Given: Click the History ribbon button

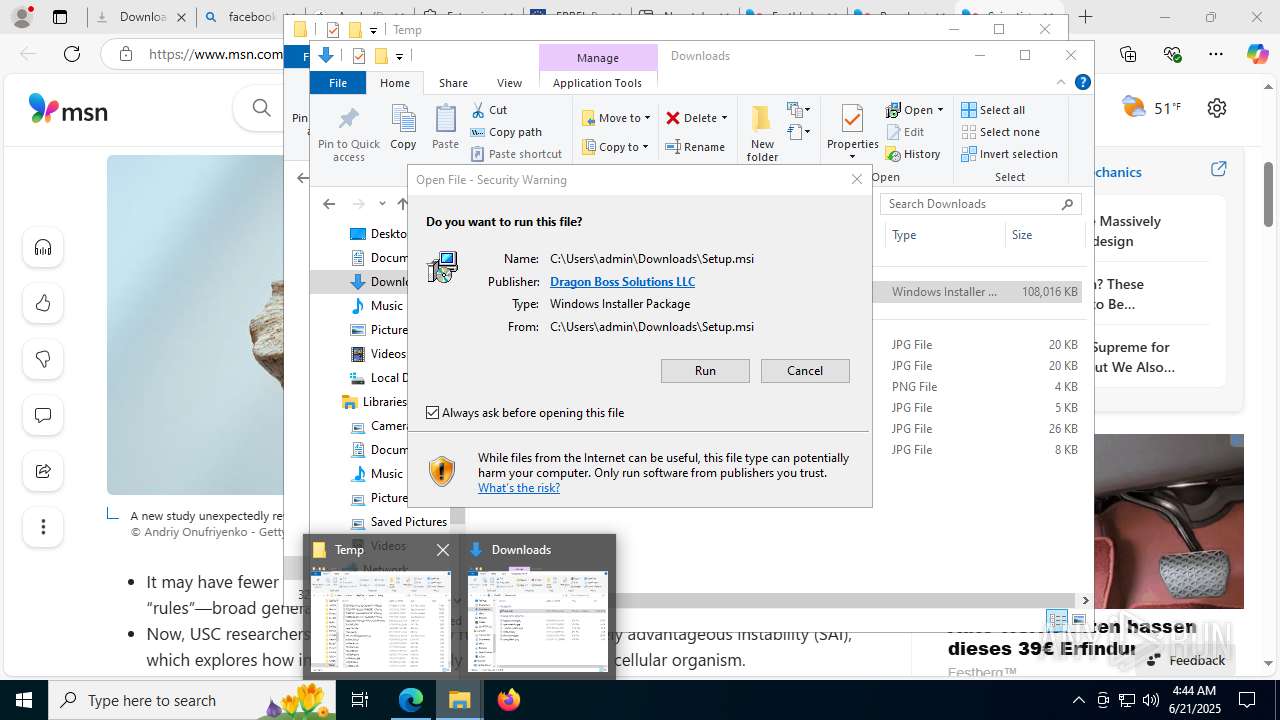Looking at the screenshot, I should tap(913, 154).
